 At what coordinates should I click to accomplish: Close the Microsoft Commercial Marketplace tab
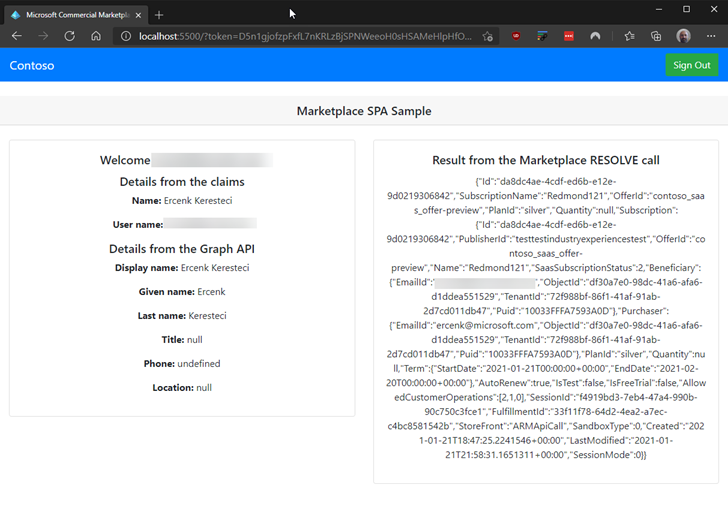(x=138, y=15)
